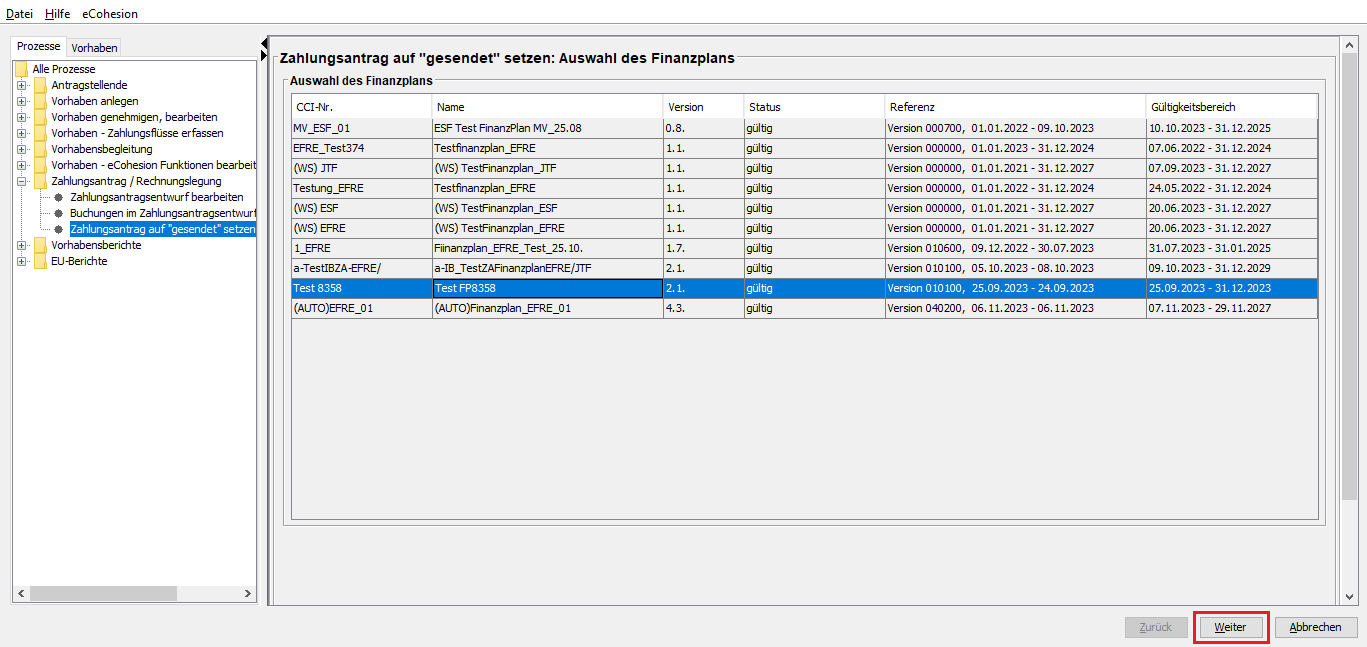The width and height of the screenshot is (1367, 647).
Task: Click the Vorhaben anlegen folder icon
Action: point(40,101)
